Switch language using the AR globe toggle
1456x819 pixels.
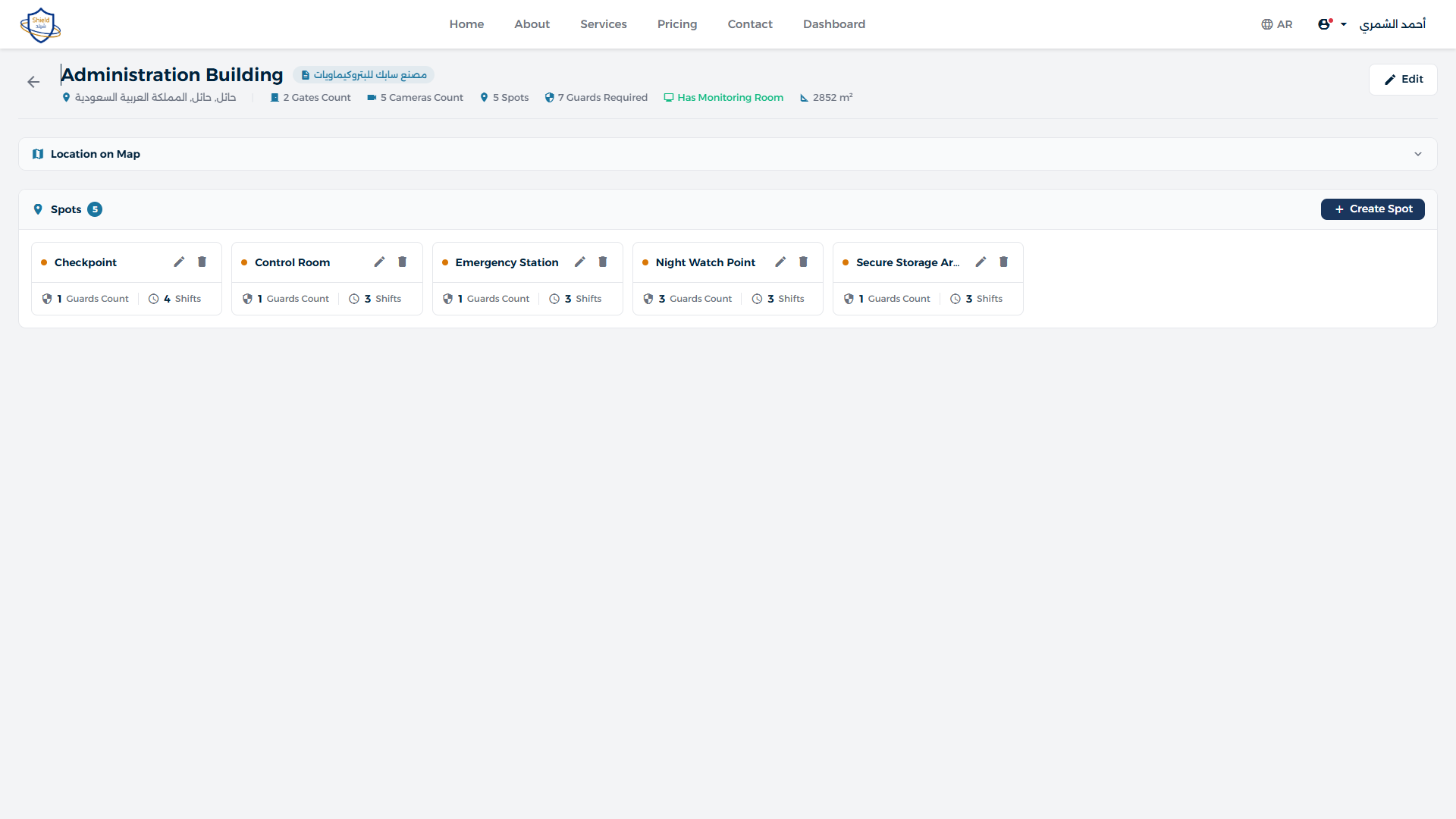(x=1276, y=24)
